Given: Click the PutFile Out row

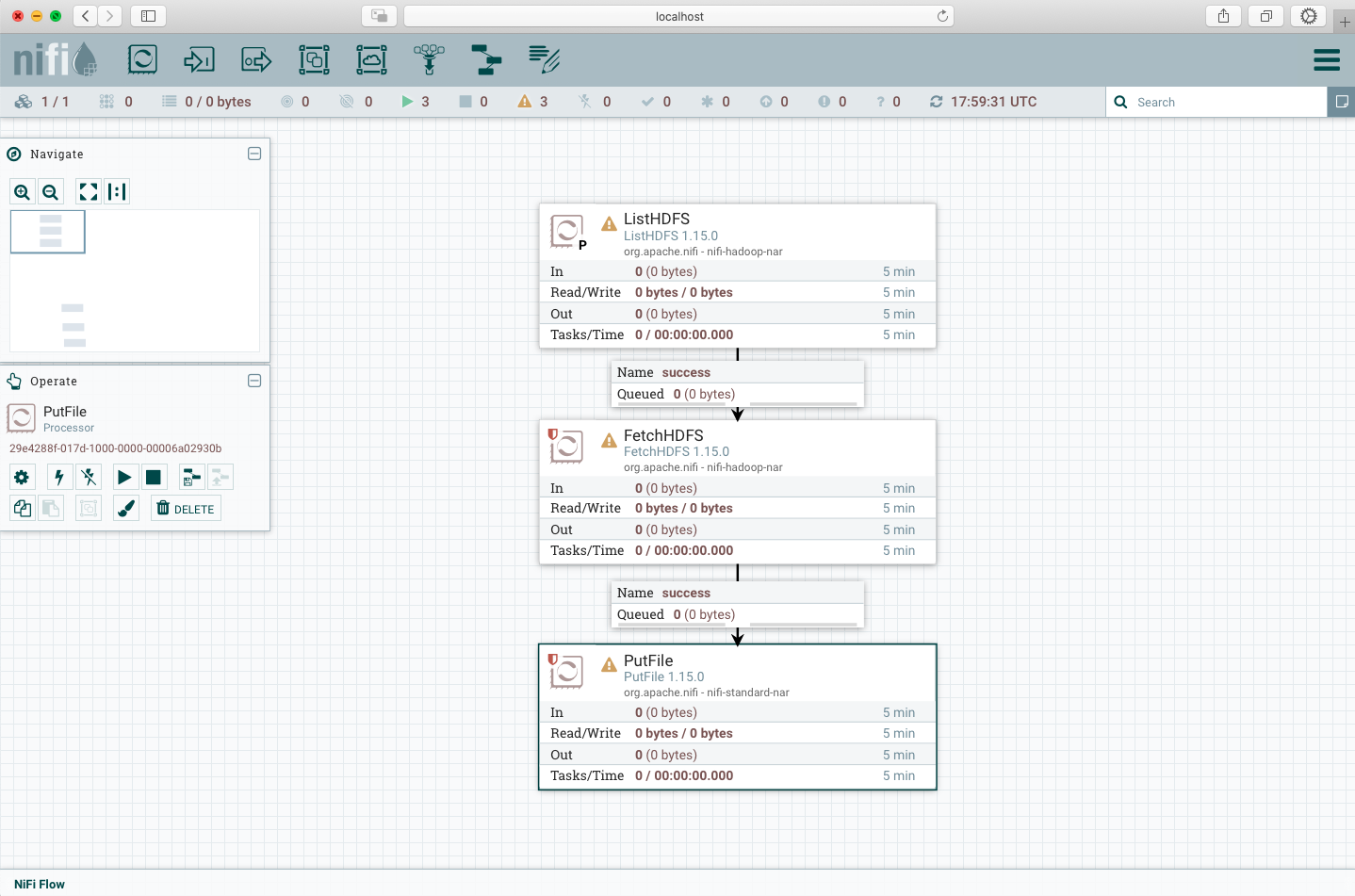Looking at the screenshot, I should coord(738,755).
